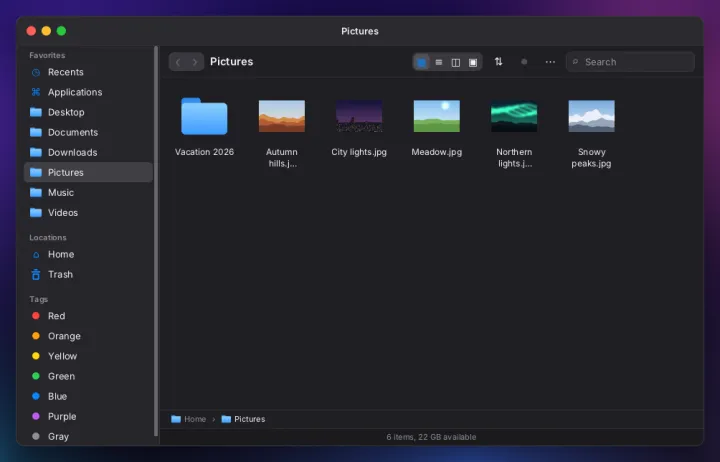Filter by the Orange tag

click(x=88, y=336)
